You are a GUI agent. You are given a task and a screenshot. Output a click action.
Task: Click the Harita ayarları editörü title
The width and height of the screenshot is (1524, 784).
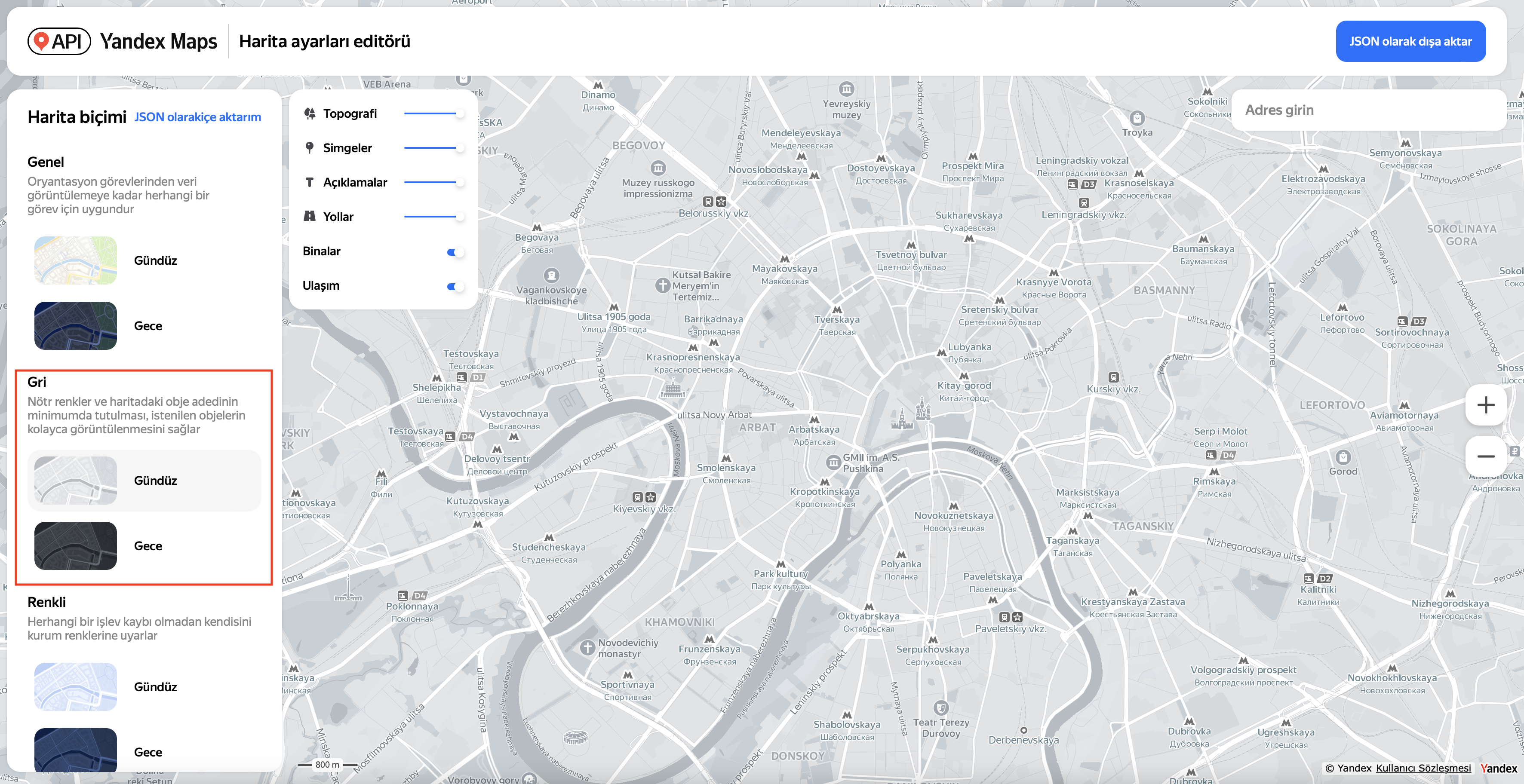pos(325,41)
